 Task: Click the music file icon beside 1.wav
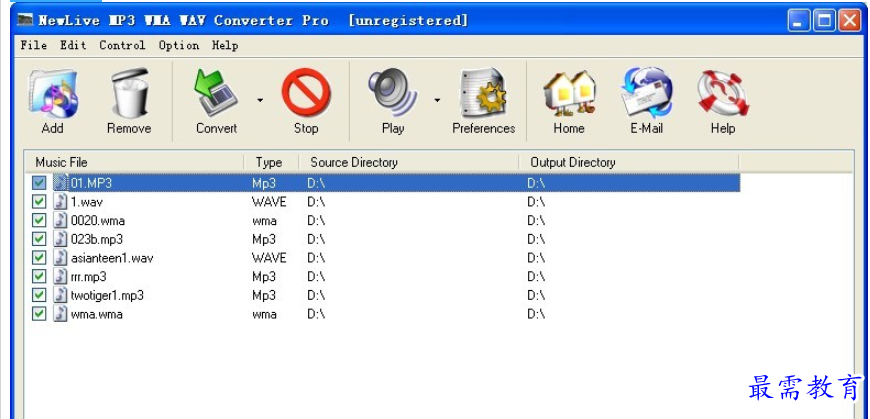(60, 202)
